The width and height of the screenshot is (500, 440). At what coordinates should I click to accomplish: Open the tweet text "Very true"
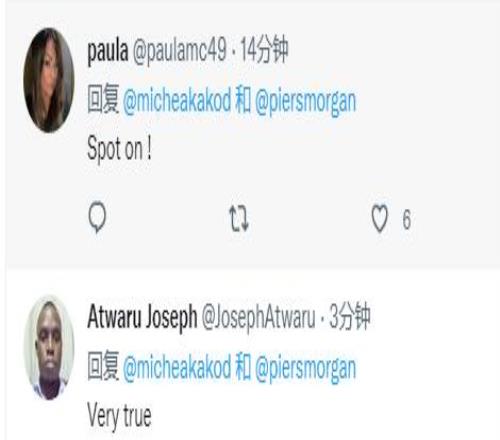119,416
